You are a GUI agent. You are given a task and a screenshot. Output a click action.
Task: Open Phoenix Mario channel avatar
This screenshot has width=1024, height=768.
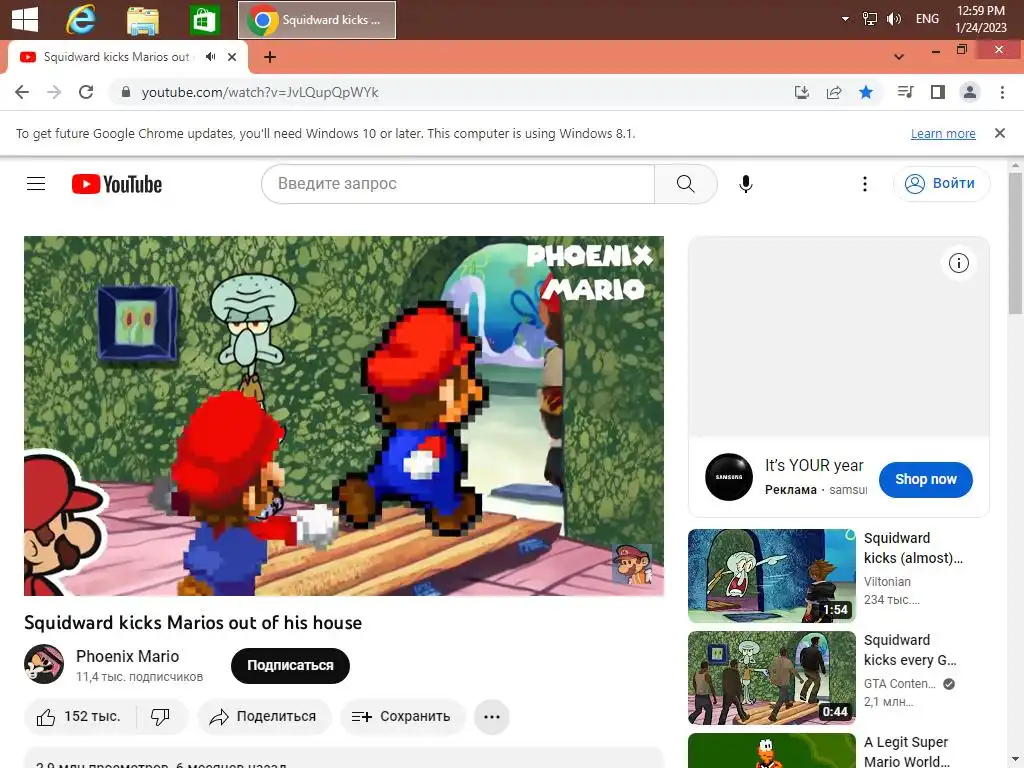coord(44,664)
